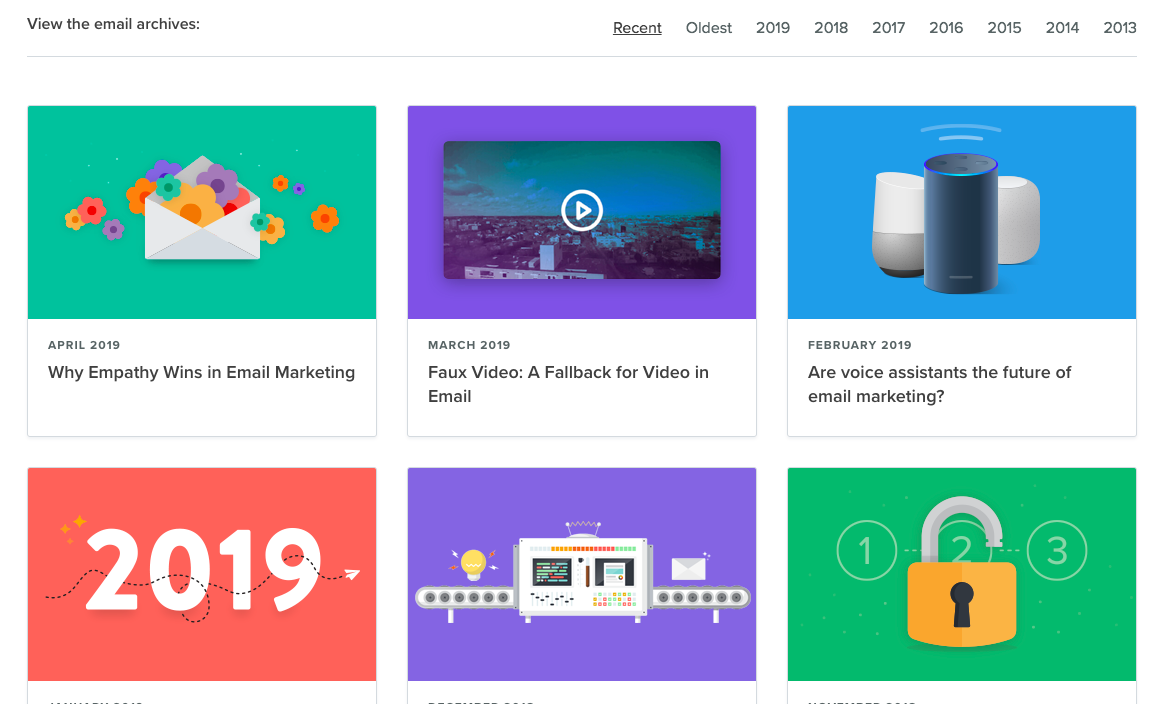The width and height of the screenshot is (1157, 704).
Task: Open the smart speakers thumbnail for February 2019
Action: pos(961,213)
